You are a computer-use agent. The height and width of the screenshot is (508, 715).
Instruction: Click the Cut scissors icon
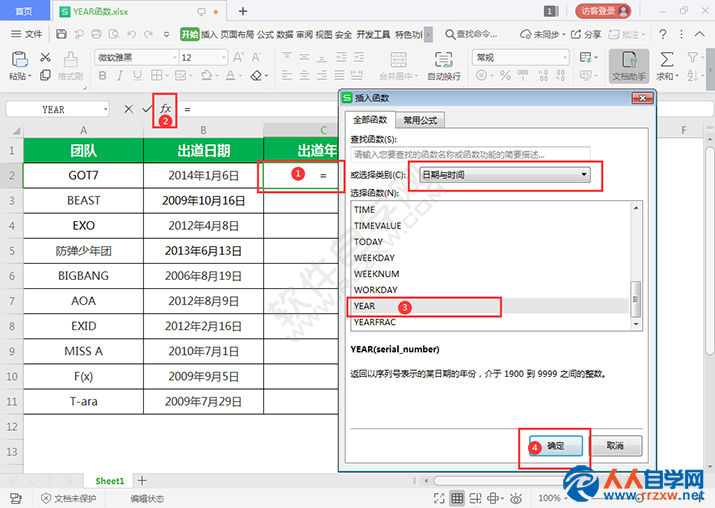pos(45,57)
